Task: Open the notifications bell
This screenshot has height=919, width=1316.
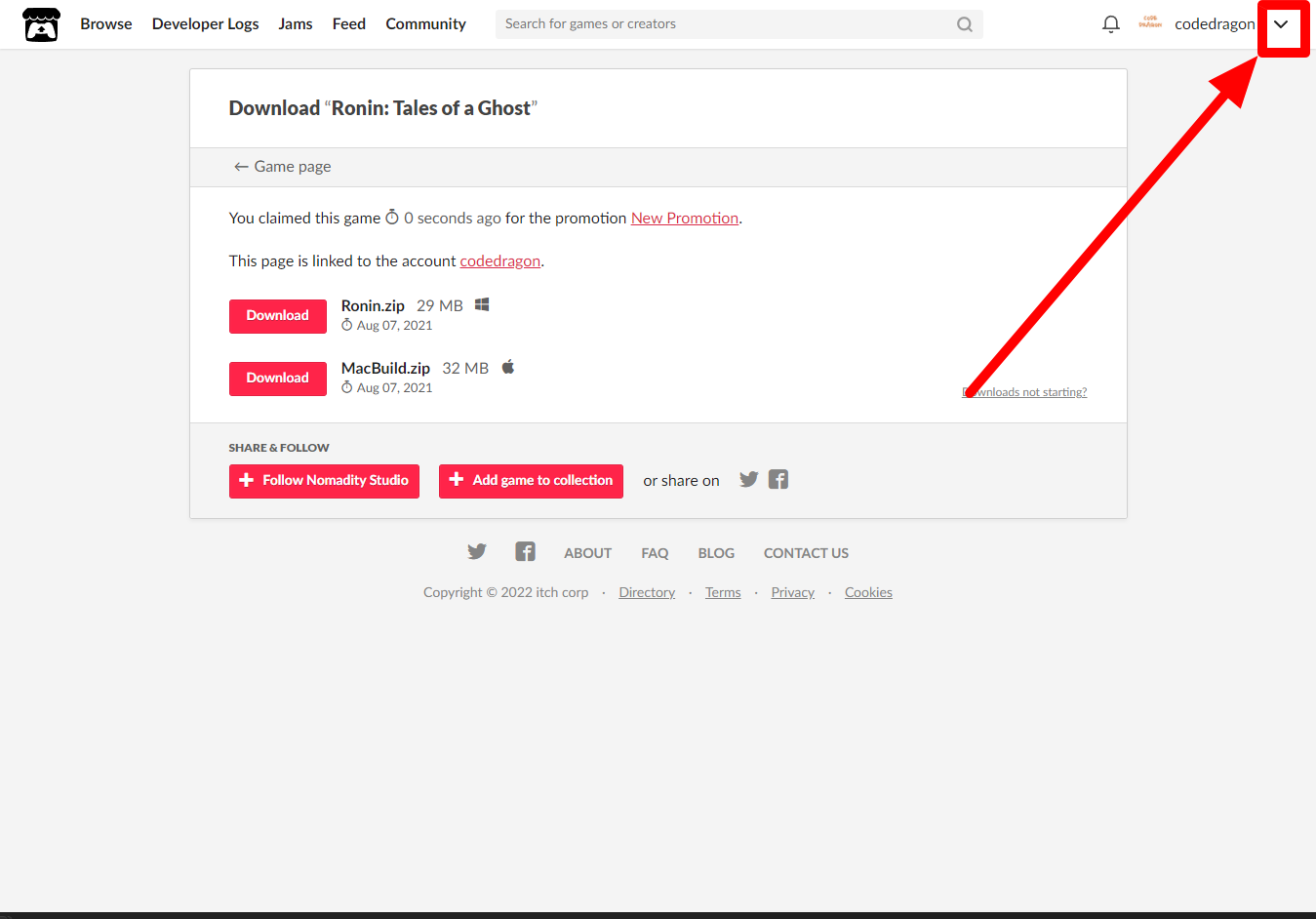Action: pos(1110,24)
